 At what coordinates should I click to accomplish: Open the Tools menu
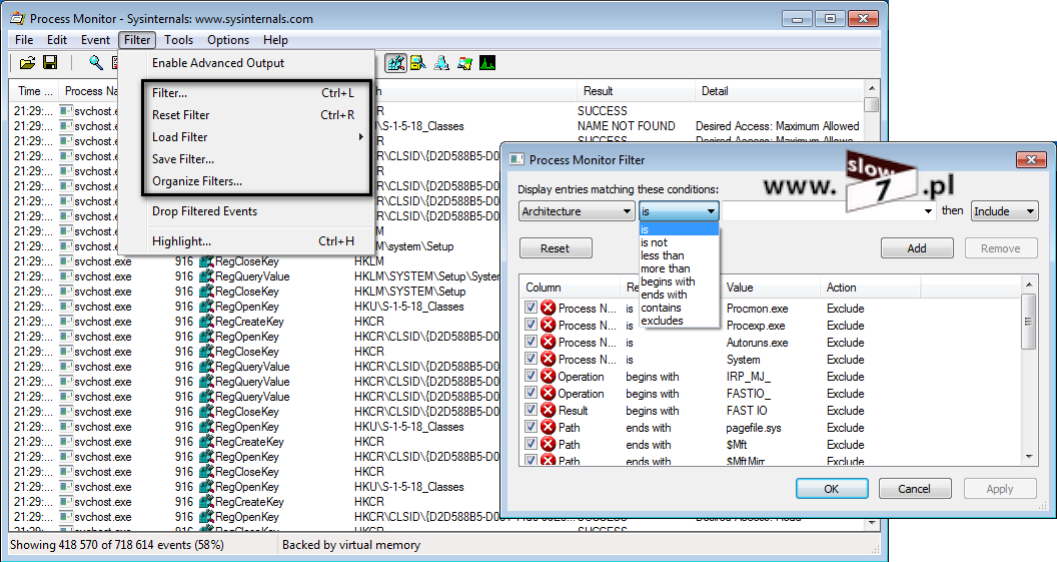[179, 40]
